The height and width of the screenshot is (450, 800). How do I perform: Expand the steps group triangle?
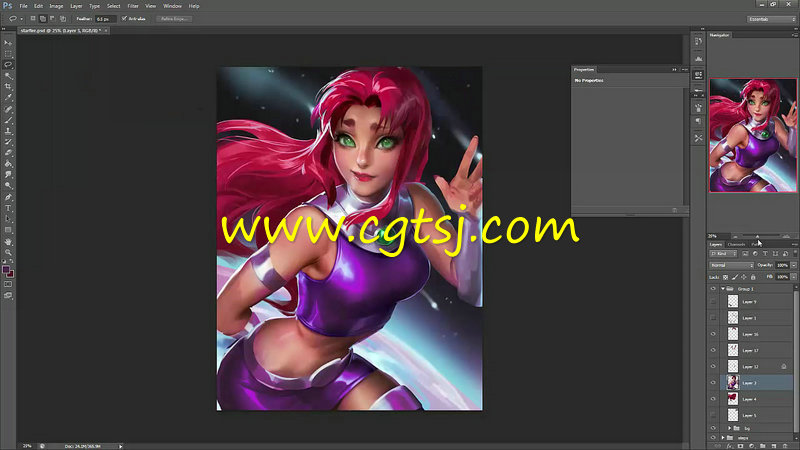click(x=723, y=438)
